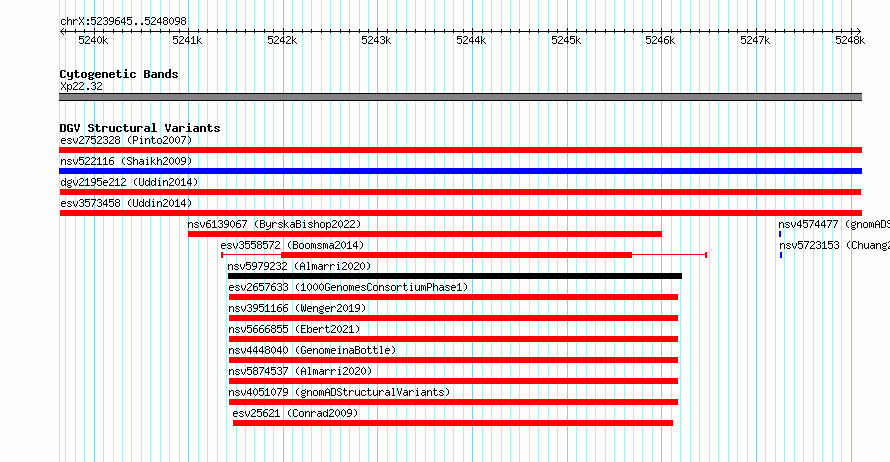Viewport: 890px width, 462px height.
Task: Click the 5248k ruler position
Action: click(850, 40)
